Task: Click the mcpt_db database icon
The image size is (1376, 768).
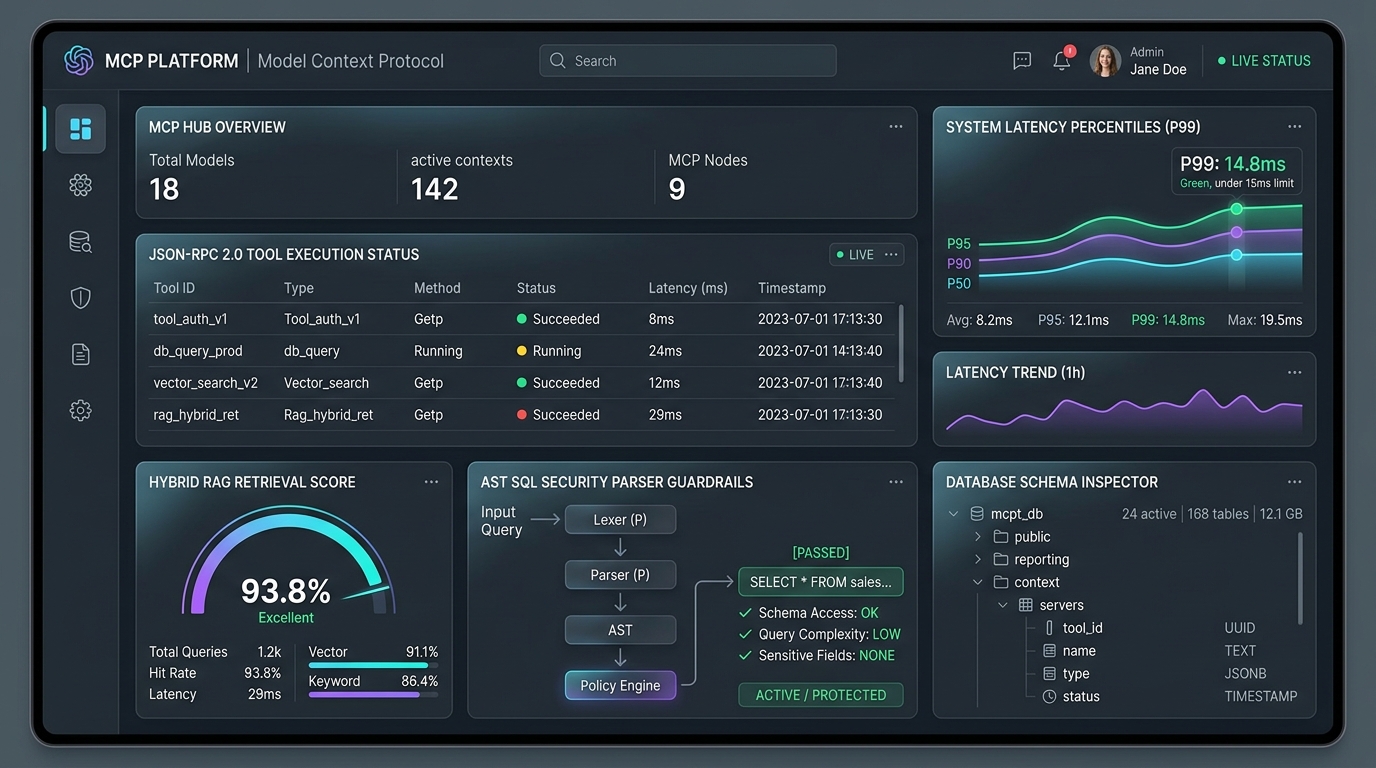Action: [x=977, y=514]
